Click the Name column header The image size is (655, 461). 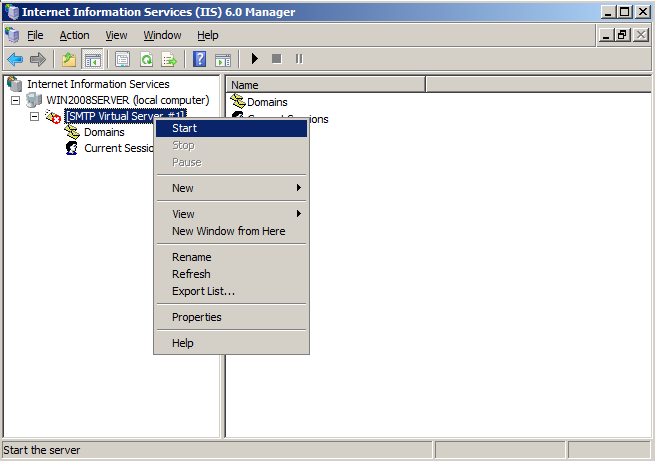[325, 85]
